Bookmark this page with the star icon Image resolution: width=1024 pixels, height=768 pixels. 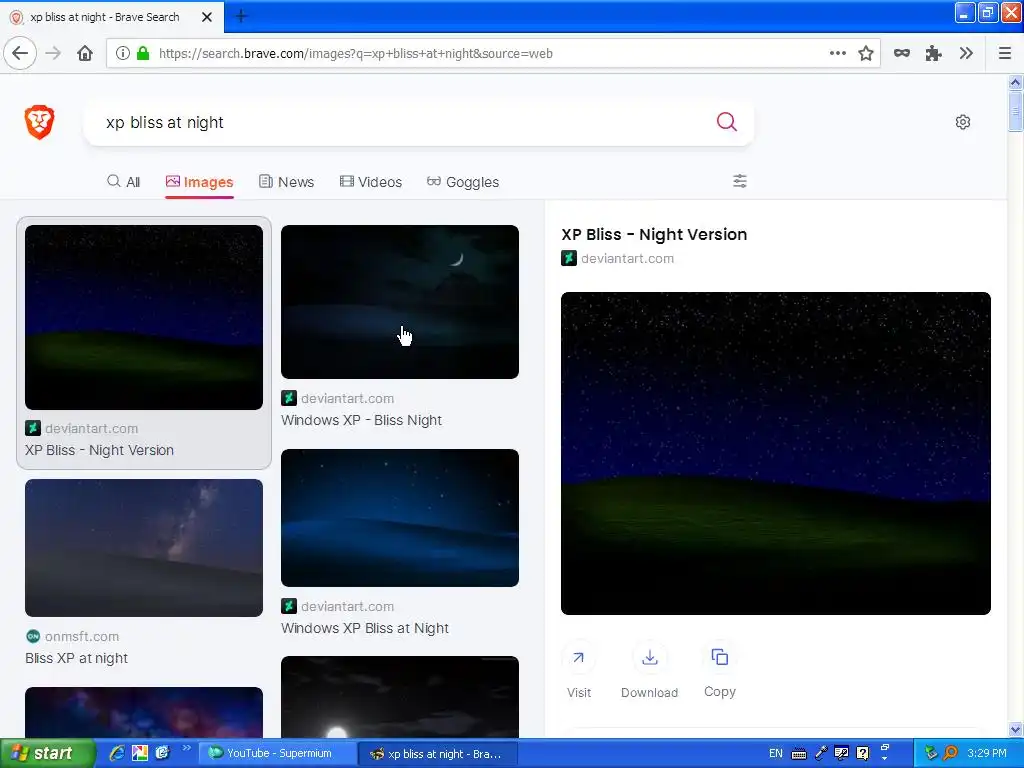click(866, 54)
